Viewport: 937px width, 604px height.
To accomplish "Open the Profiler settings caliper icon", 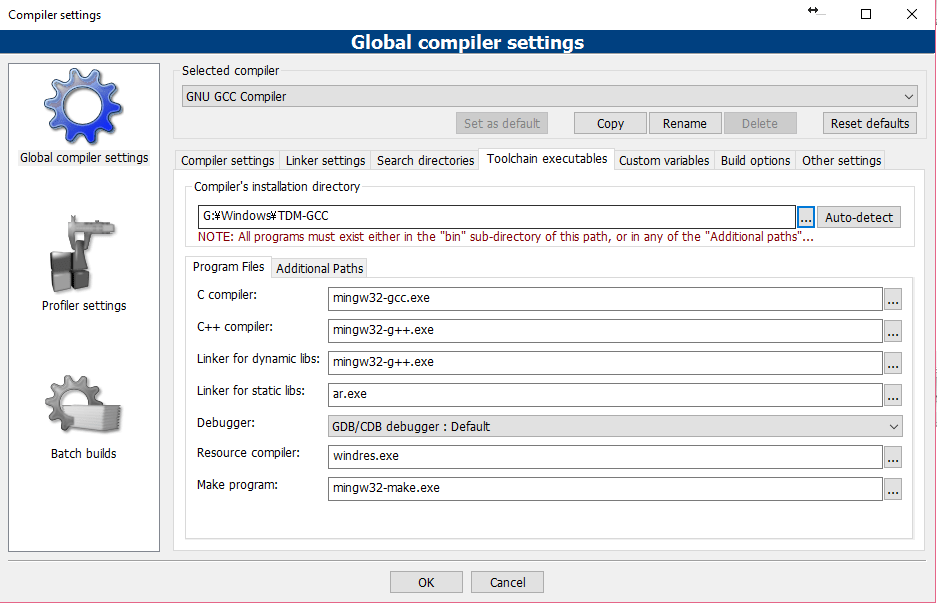I will (83, 254).
